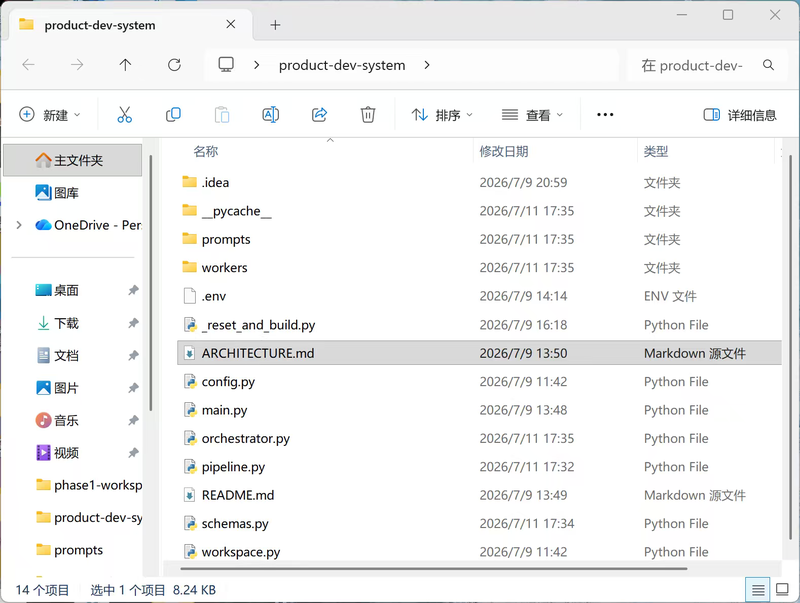Image resolution: width=800 pixels, height=603 pixels.
Task: Expand the OneDrive tree node chevron
Action: (19, 225)
